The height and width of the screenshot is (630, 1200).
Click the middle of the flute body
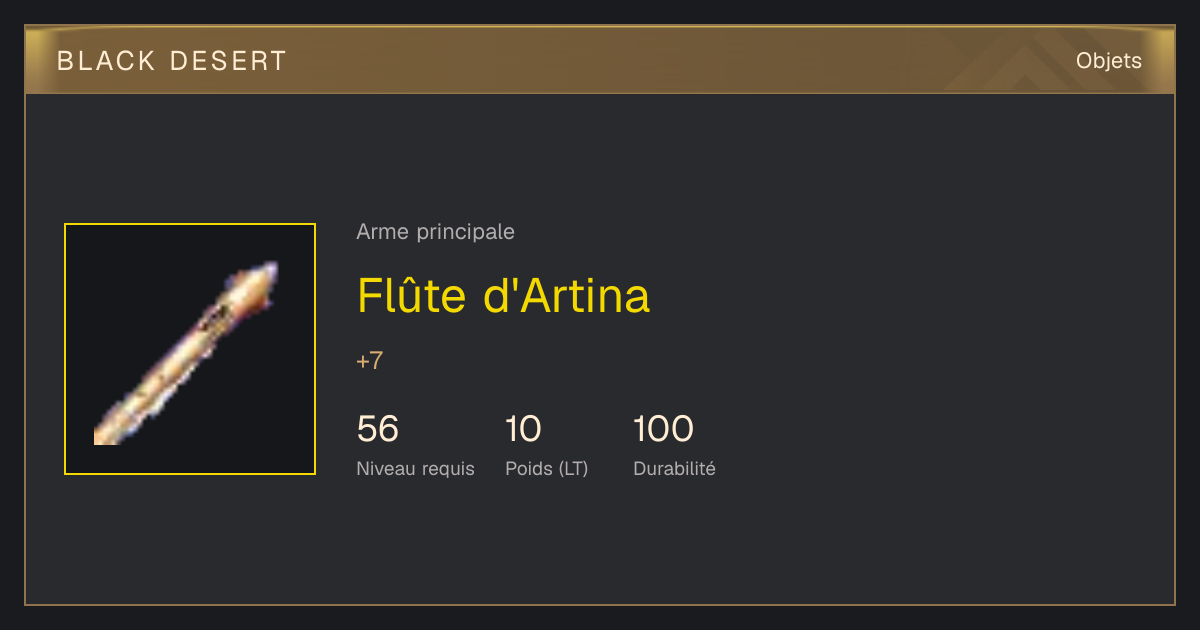[x=187, y=353]
